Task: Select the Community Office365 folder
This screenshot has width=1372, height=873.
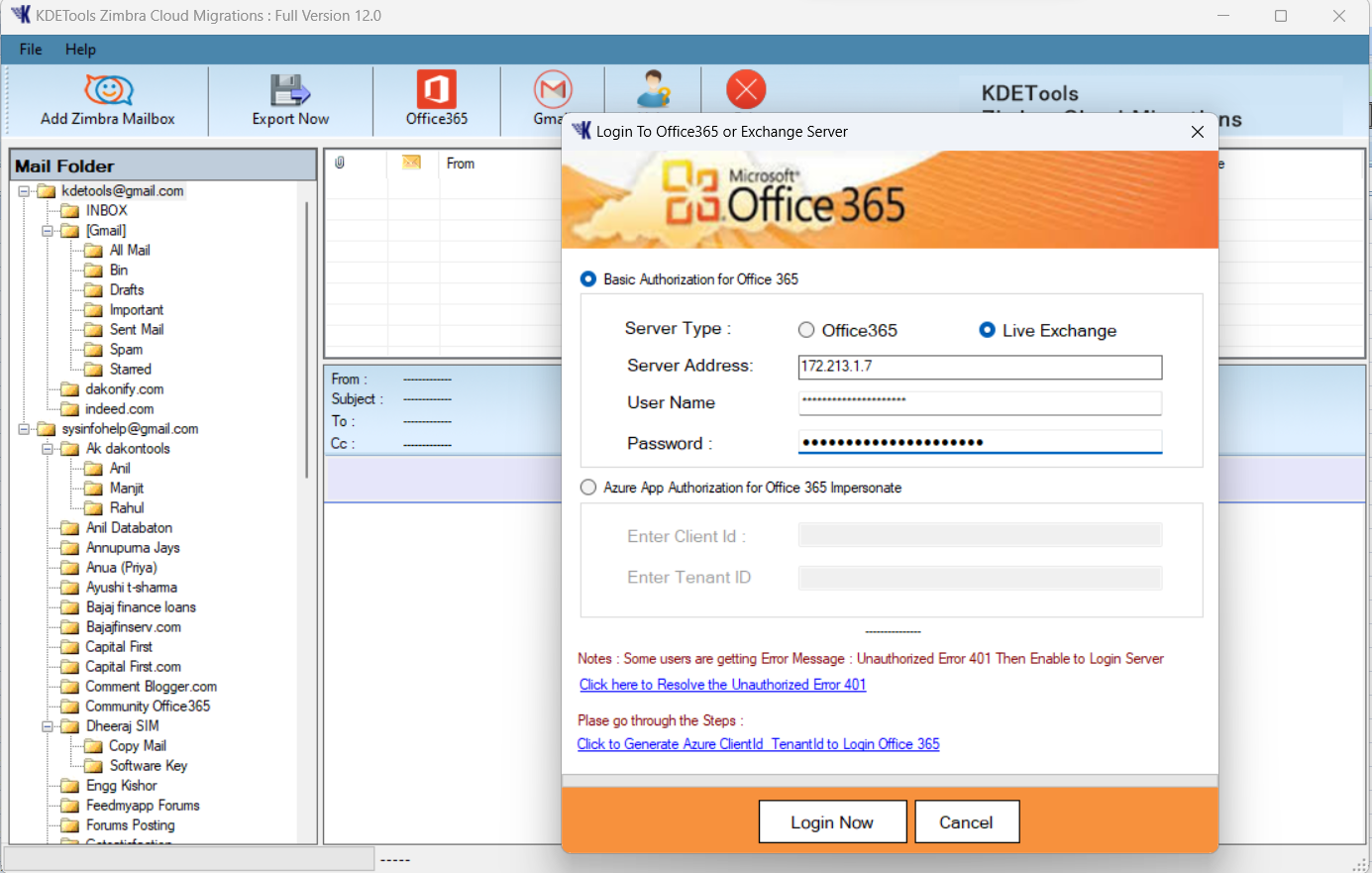Action: [148, 707]
